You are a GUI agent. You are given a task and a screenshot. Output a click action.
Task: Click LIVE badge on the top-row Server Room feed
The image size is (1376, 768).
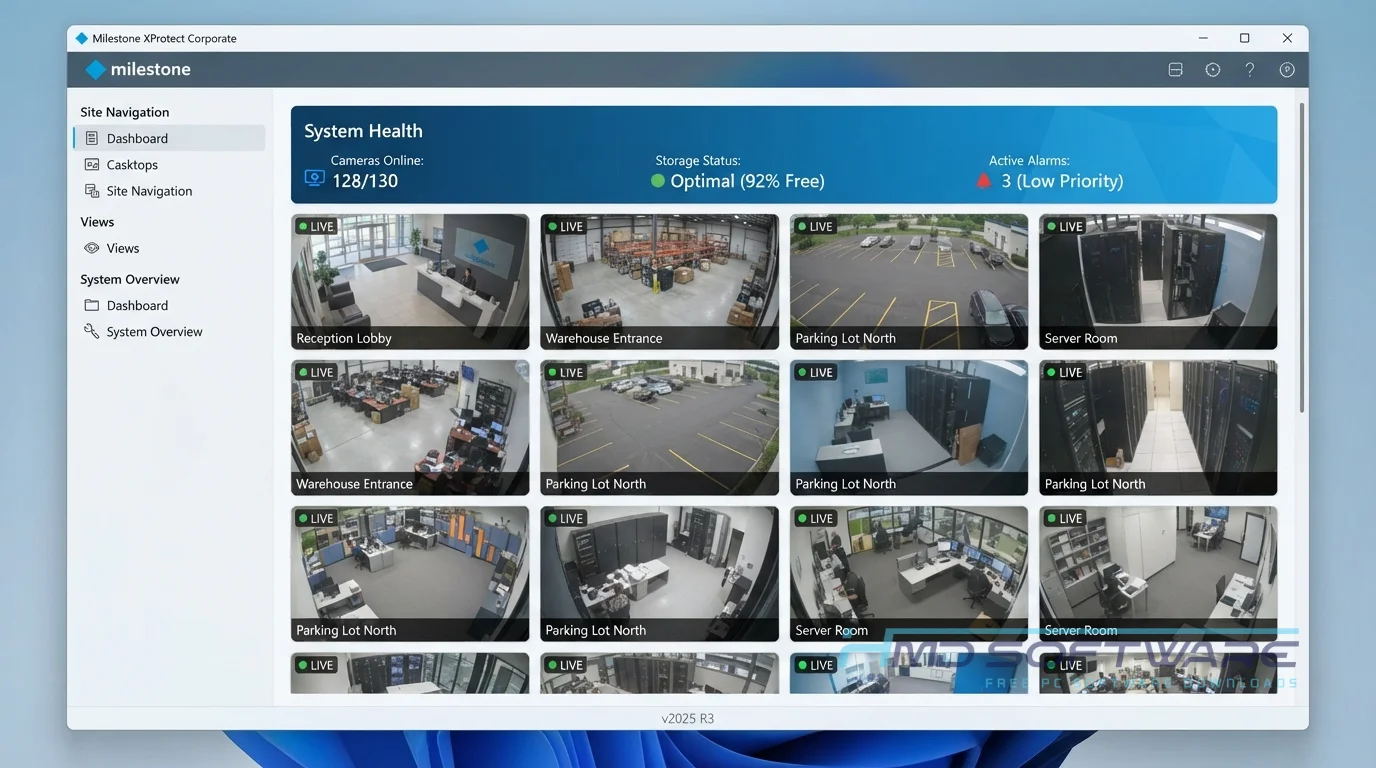[1064, 227]
